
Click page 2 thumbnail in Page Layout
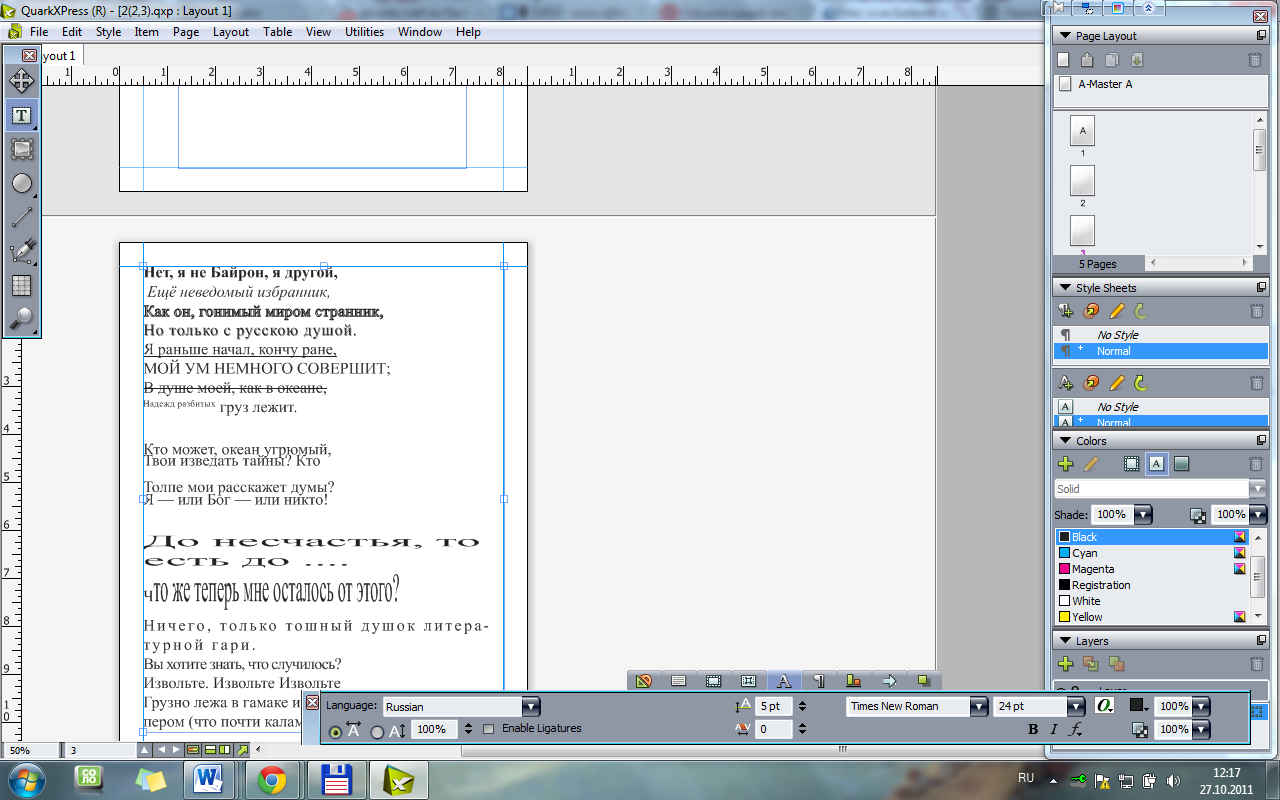pyautogui.click(x=1082, y=181)
